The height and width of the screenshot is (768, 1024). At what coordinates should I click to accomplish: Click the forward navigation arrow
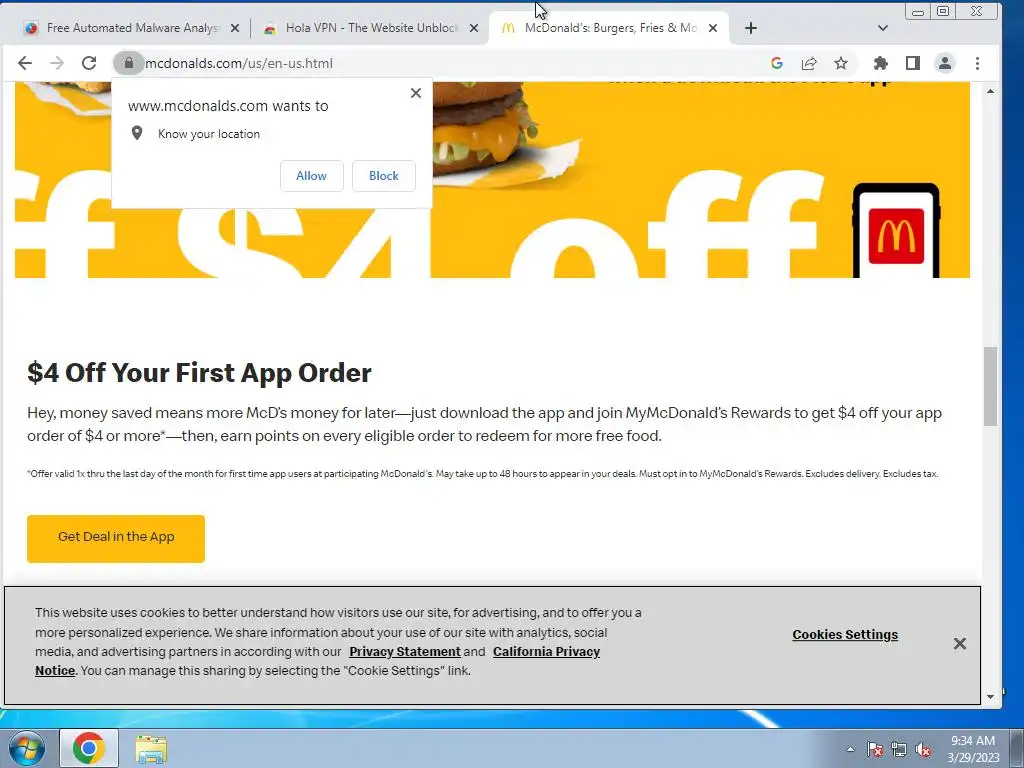[57, 63]
